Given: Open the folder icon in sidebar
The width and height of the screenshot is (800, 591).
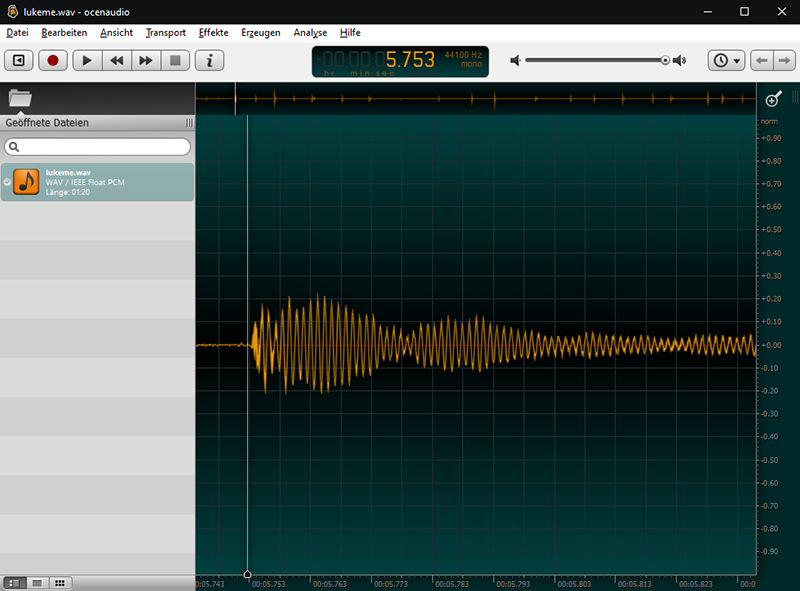Looking at the screenshot, I should tap(20, 98).
